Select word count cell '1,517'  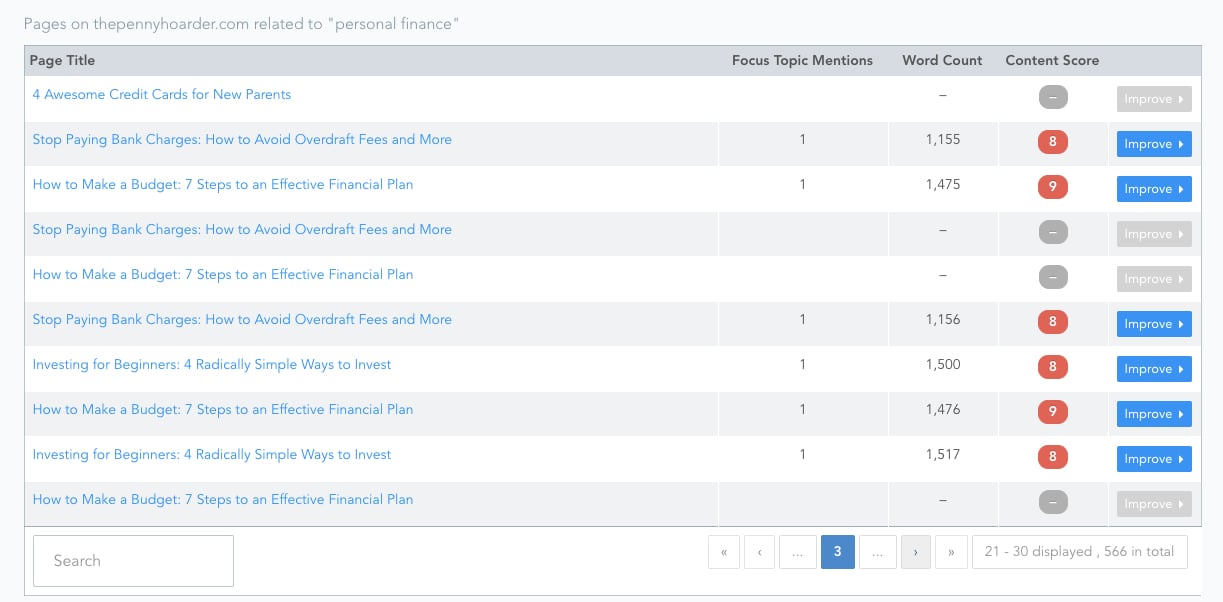pos(943,454)
